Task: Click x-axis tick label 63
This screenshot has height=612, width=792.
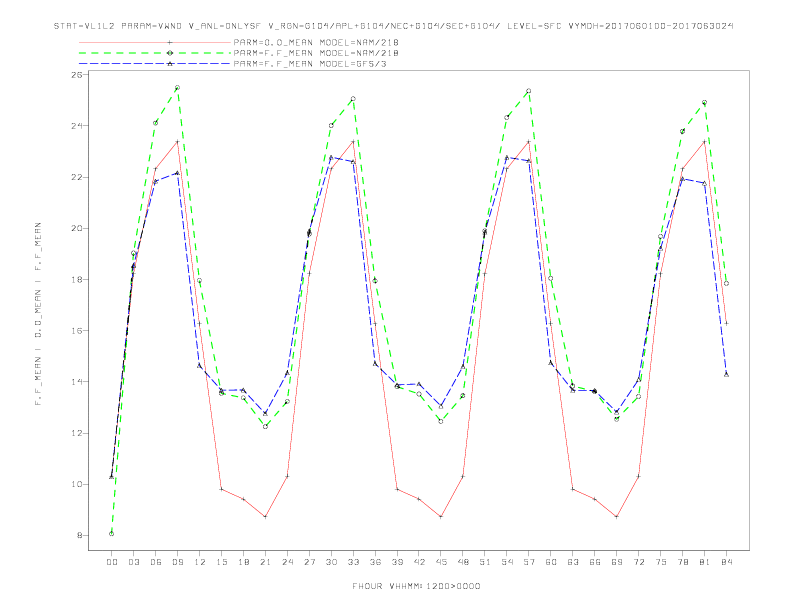Action: point(573,562)
